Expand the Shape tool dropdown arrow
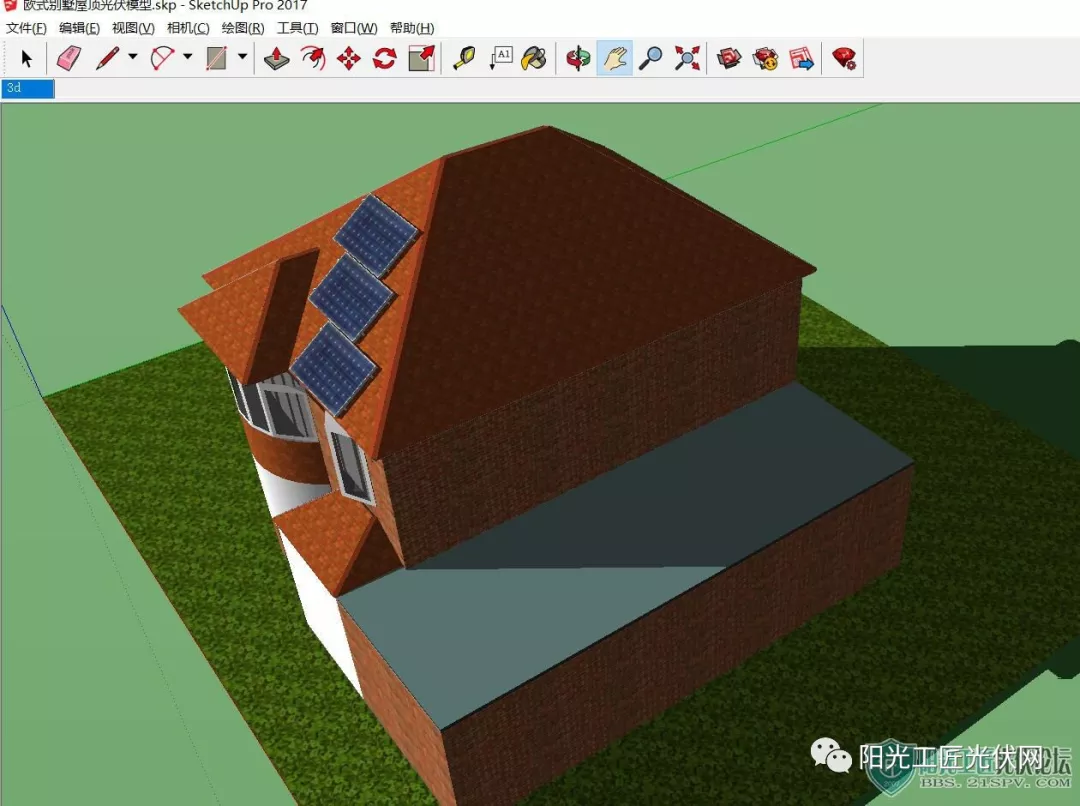The image size is (1080, 806). [x=242, y=56]
